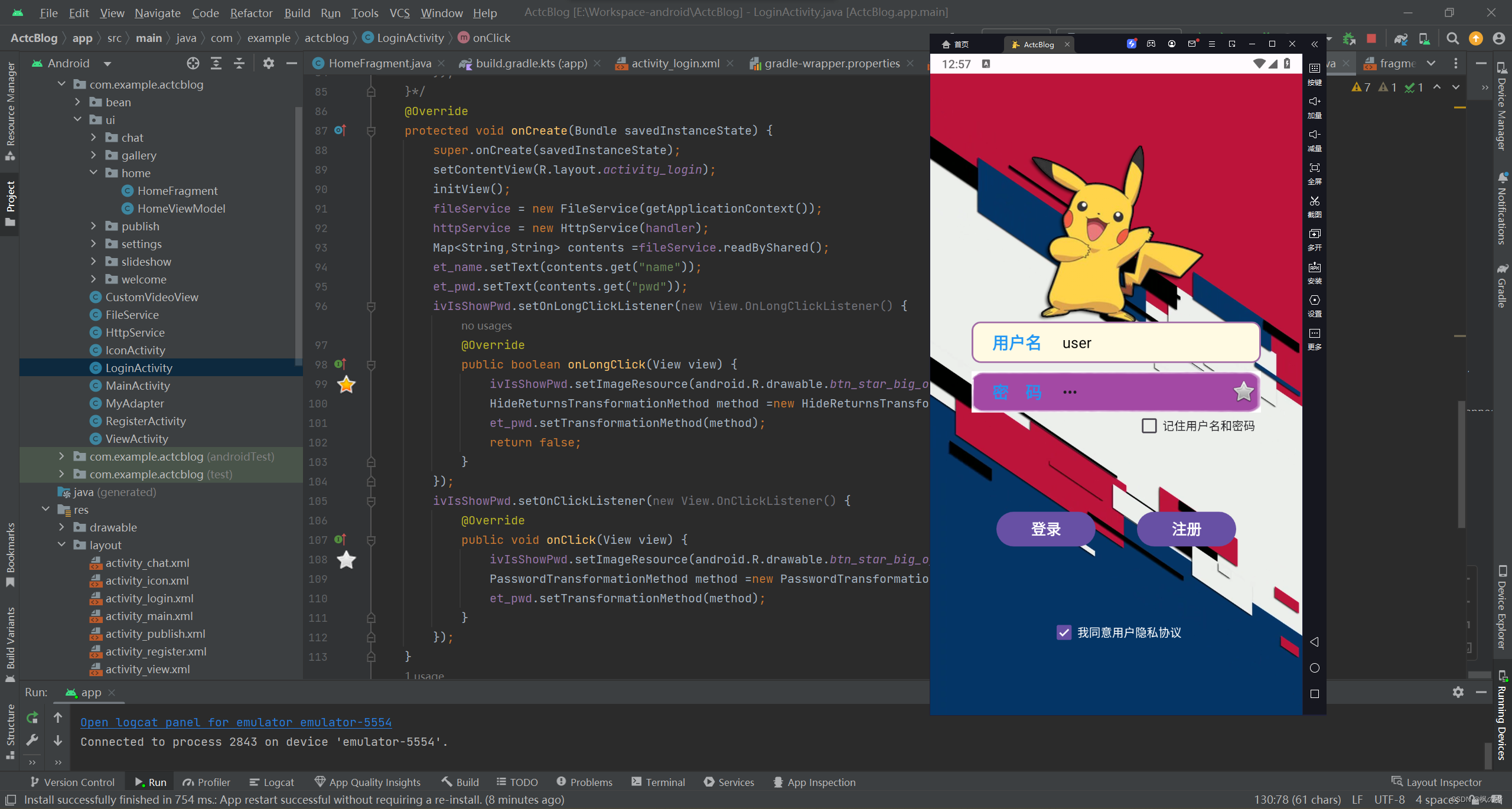
Task: Tap the 登录 login button
Action: point(1045,529)
